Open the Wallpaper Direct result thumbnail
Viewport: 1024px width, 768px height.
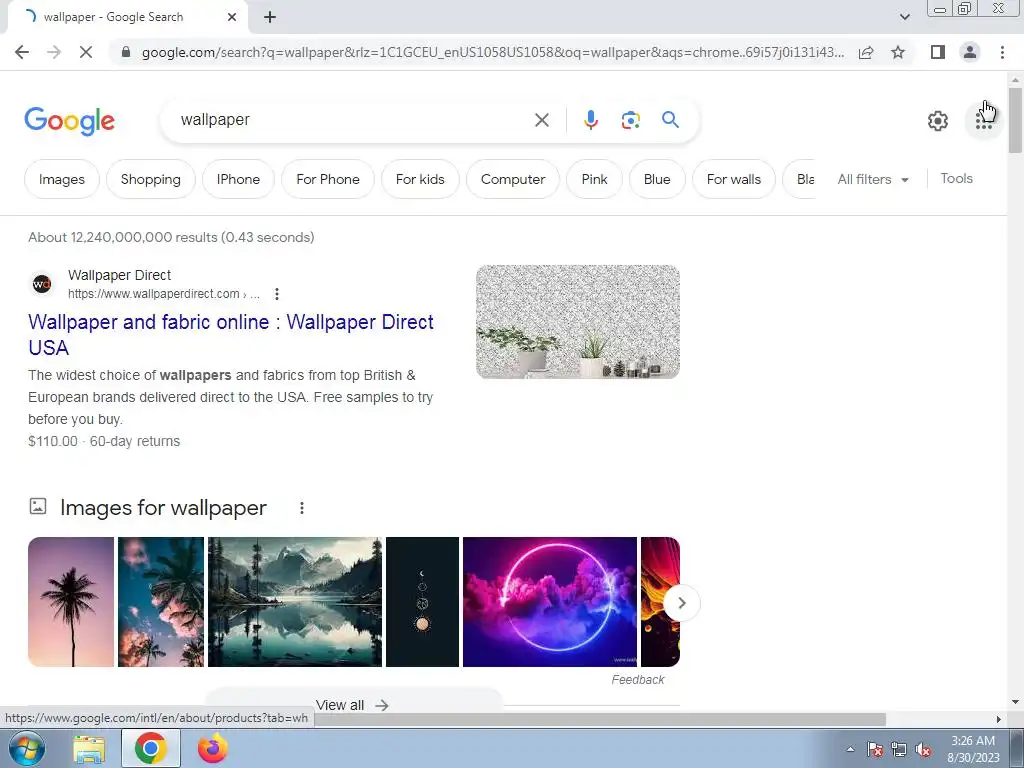click(578, 322)
